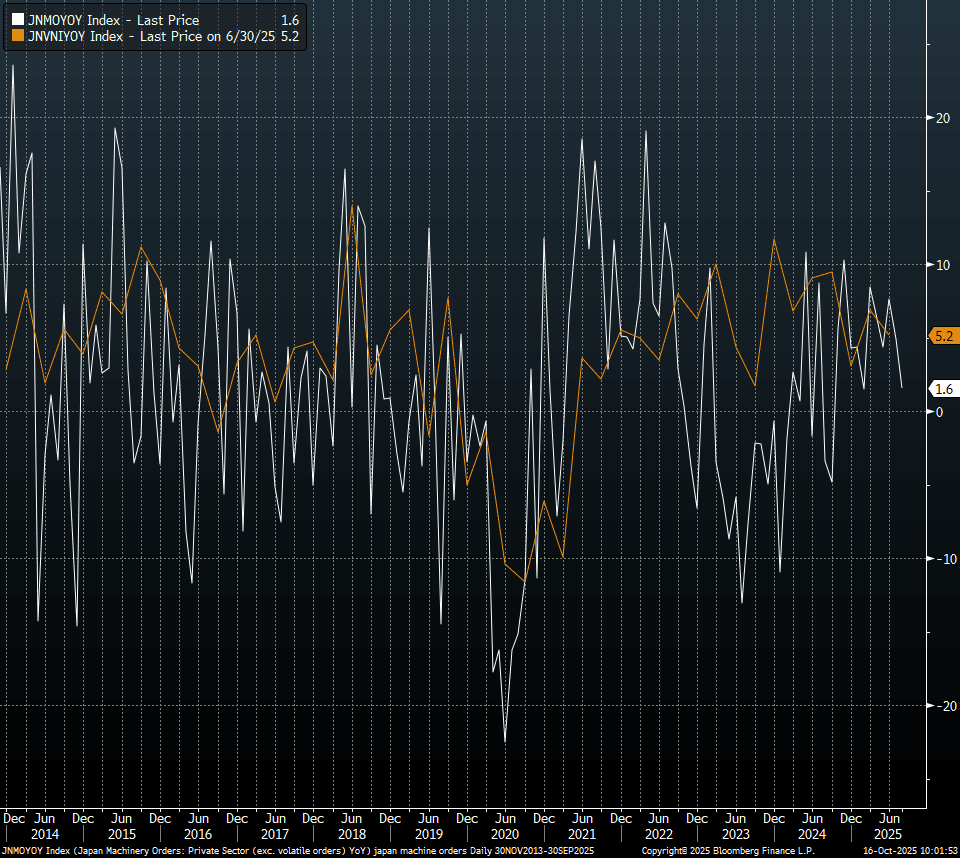
Task: Click the 20 tick label on the y-axis
Action: (x=942, y=118)
